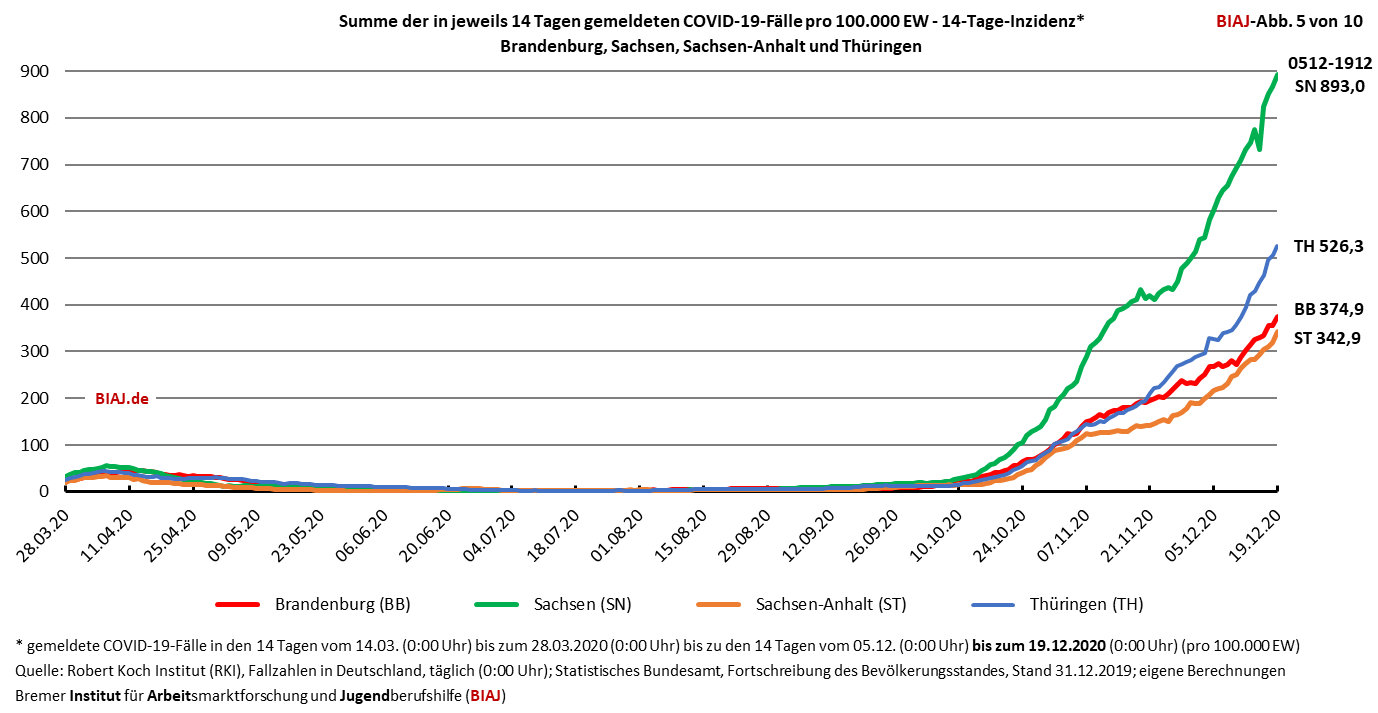Click the x-axis date 05.12.20
1378x713 pixels.
point(1193,534)
